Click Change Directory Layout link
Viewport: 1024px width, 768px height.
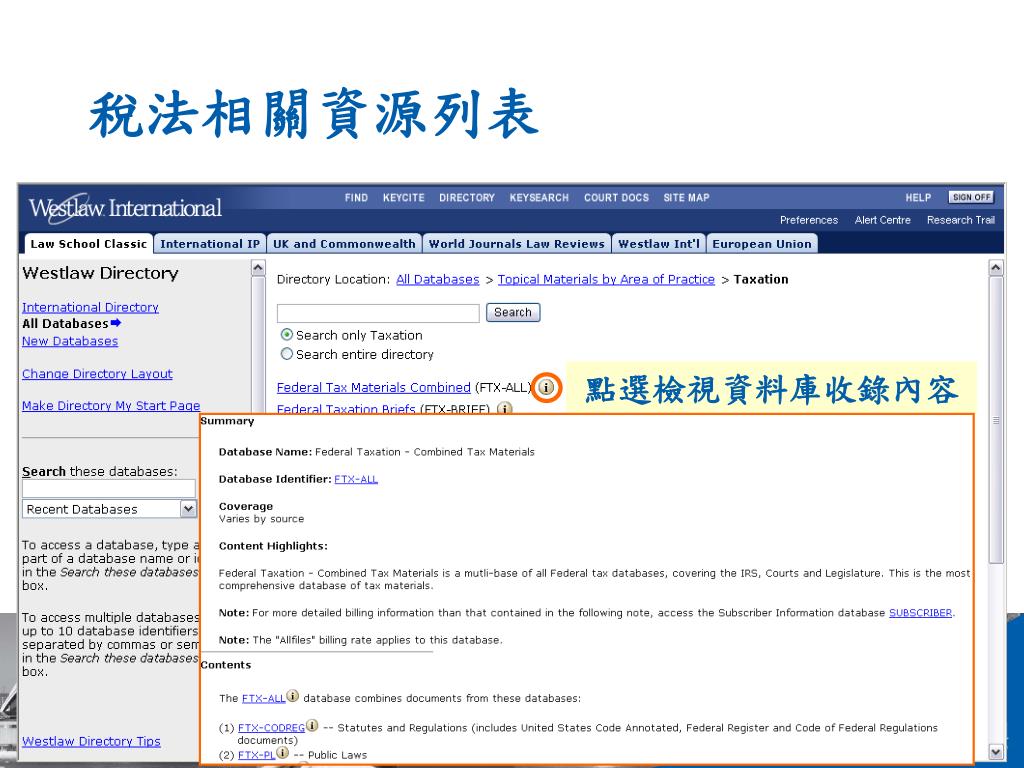tap(97, 374)
